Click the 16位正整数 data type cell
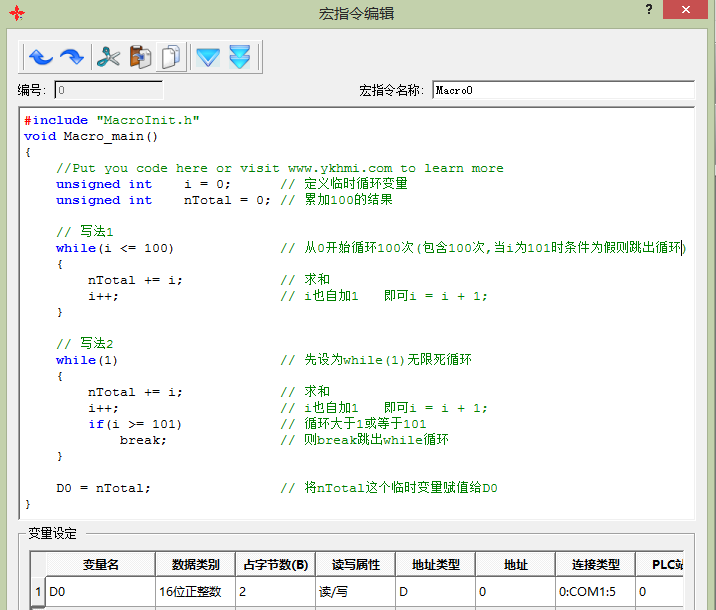The height and width of the screenshot is (610, 716). tap(195, 592)
